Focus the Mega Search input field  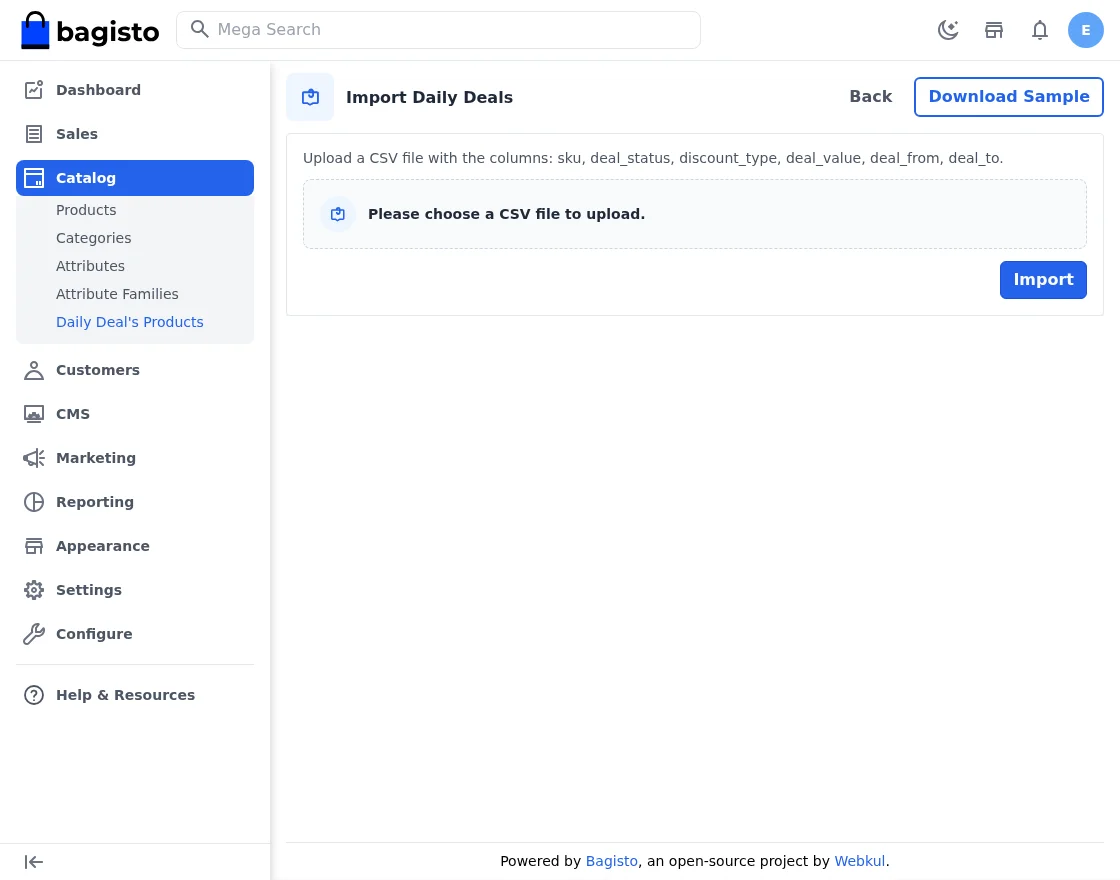click(438, 30)
